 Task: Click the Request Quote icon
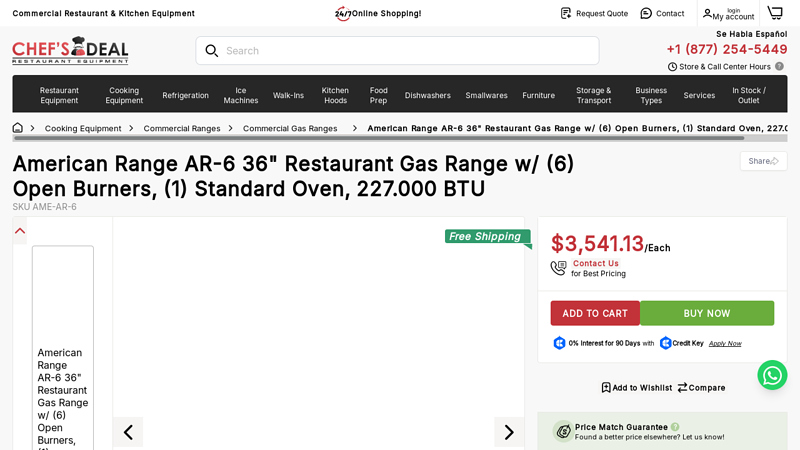pos(566,13)
